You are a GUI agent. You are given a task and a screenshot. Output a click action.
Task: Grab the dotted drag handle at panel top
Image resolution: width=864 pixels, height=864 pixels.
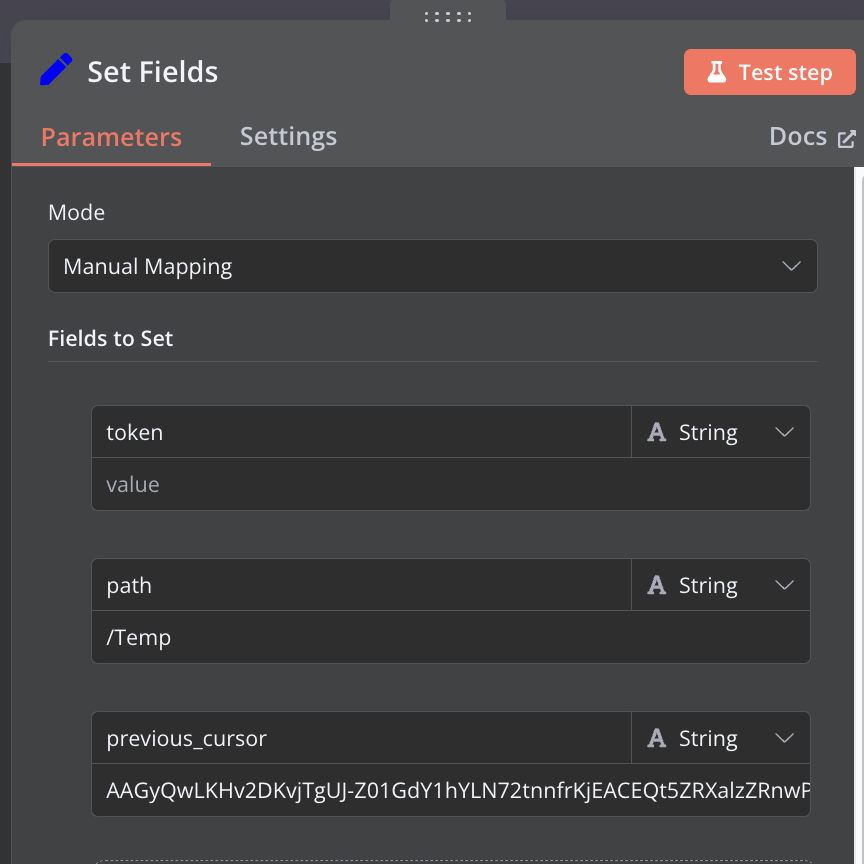coord(447,17)
